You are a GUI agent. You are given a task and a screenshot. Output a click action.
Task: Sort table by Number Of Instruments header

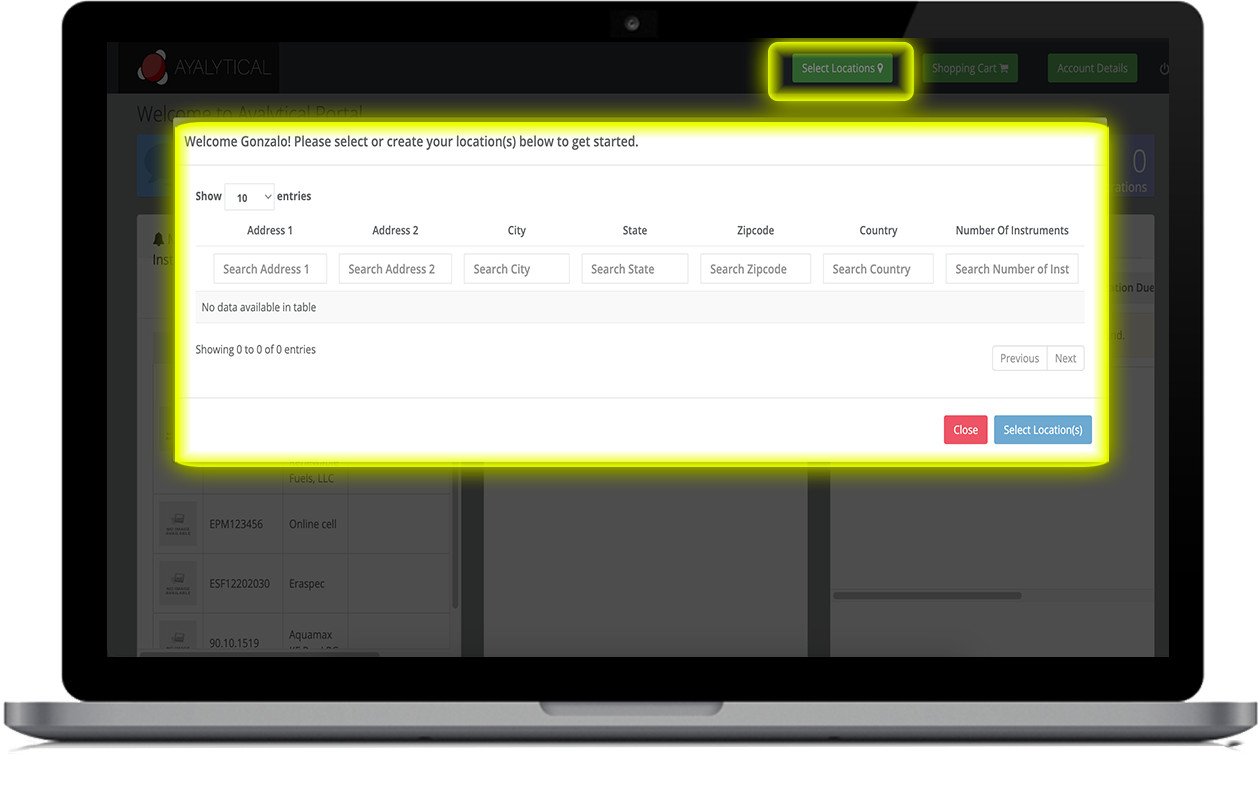pos(1011,230)
